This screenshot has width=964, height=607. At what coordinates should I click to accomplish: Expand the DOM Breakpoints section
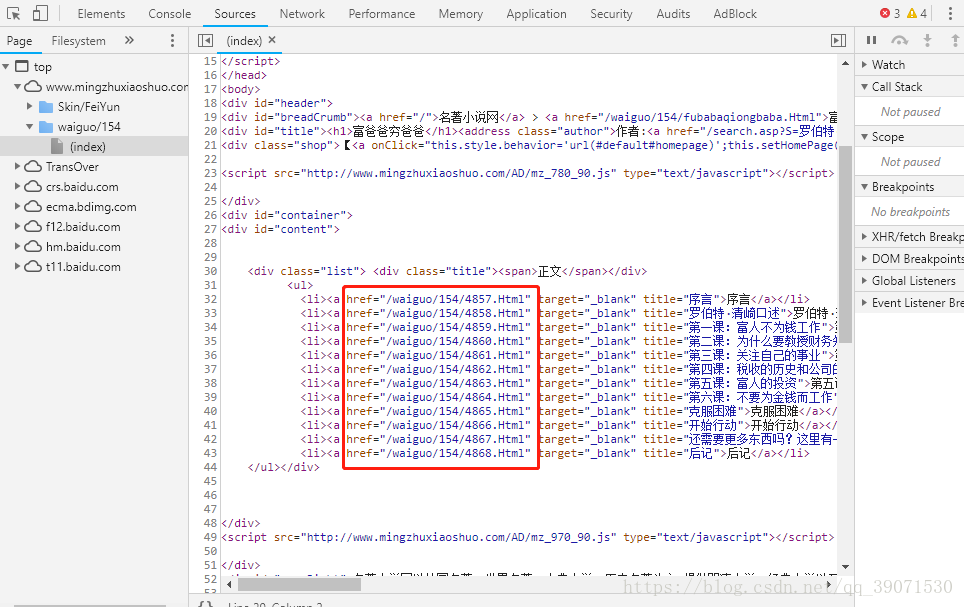pos(911,258)
